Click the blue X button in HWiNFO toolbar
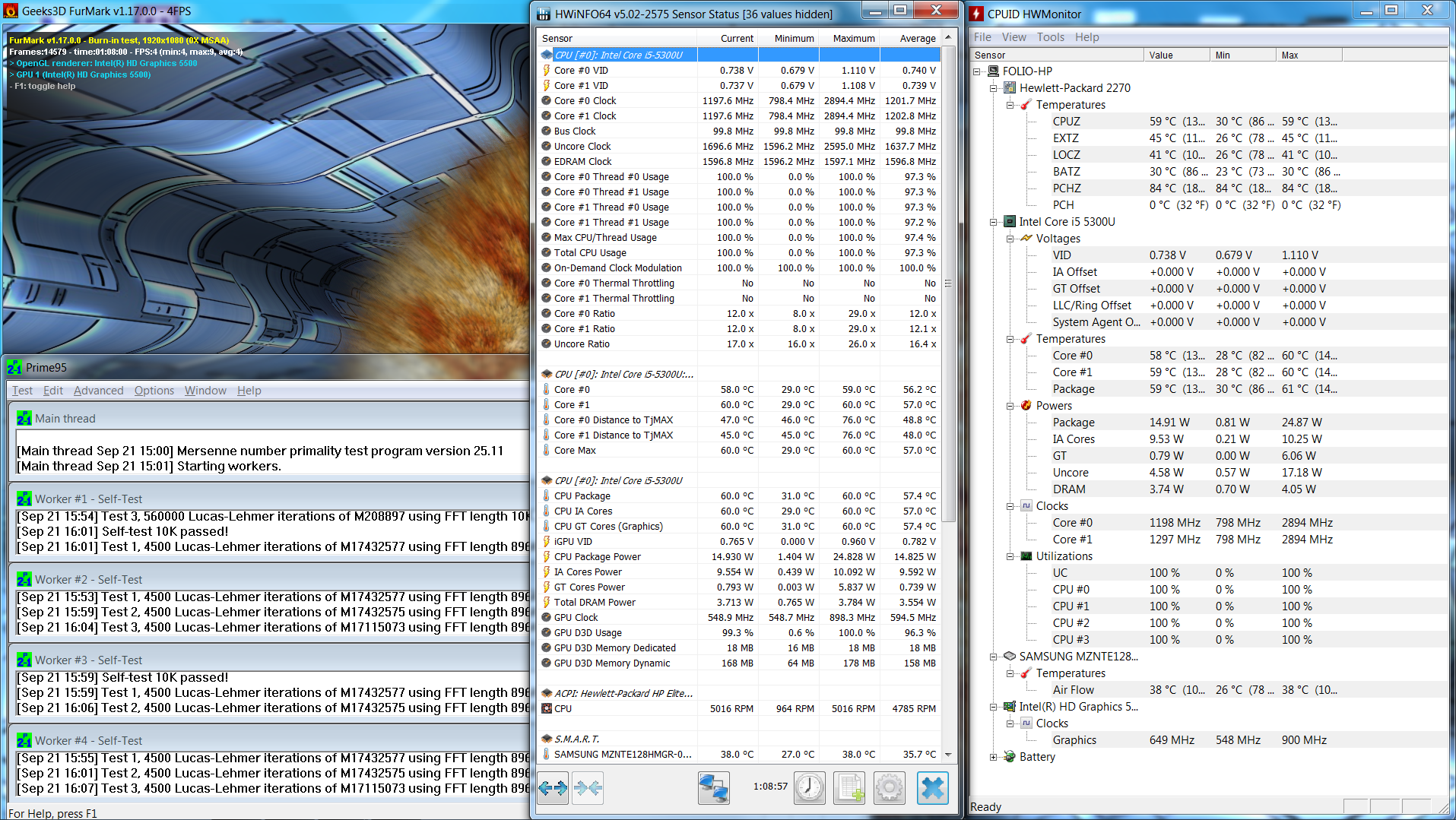 [933, 787]
